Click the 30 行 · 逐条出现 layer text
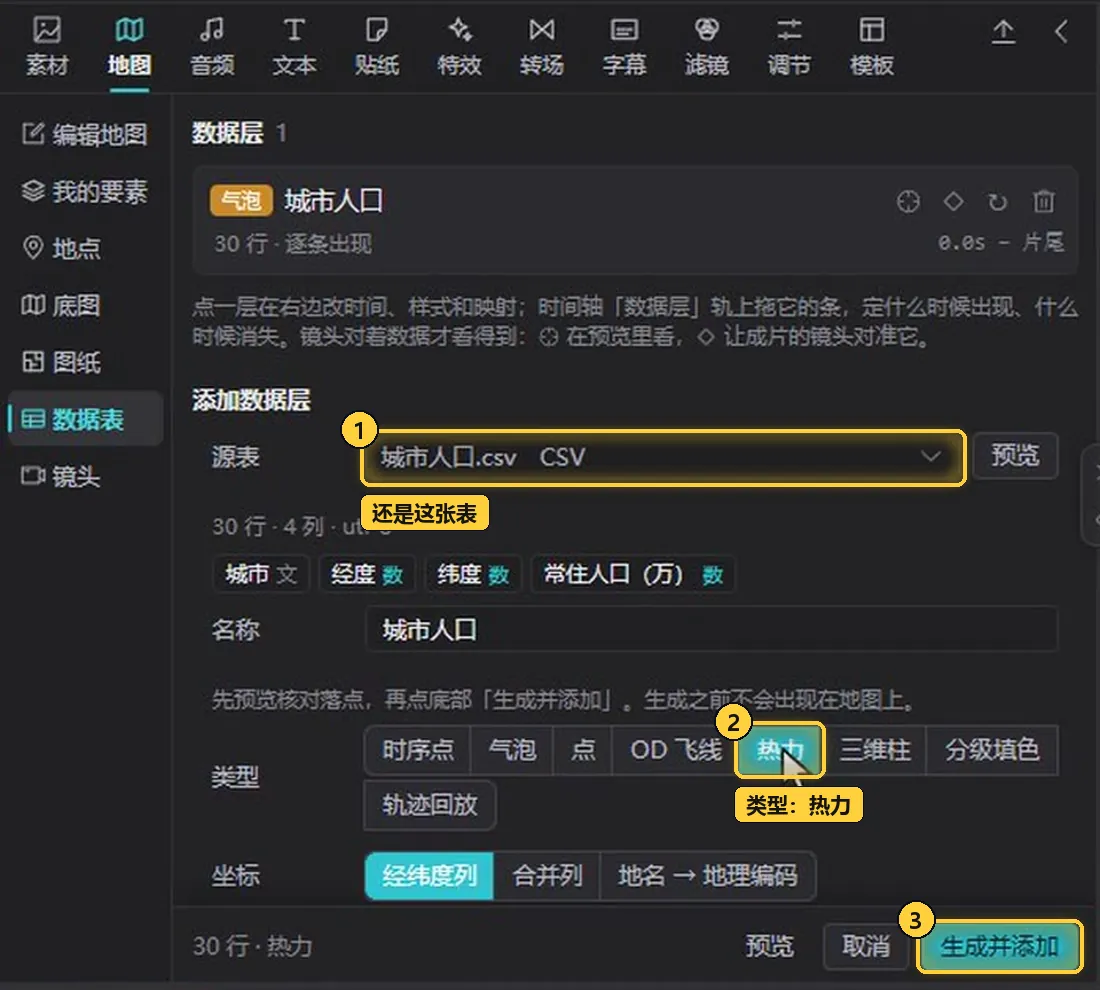The image size is (1100, 990). tap(293, 243)
